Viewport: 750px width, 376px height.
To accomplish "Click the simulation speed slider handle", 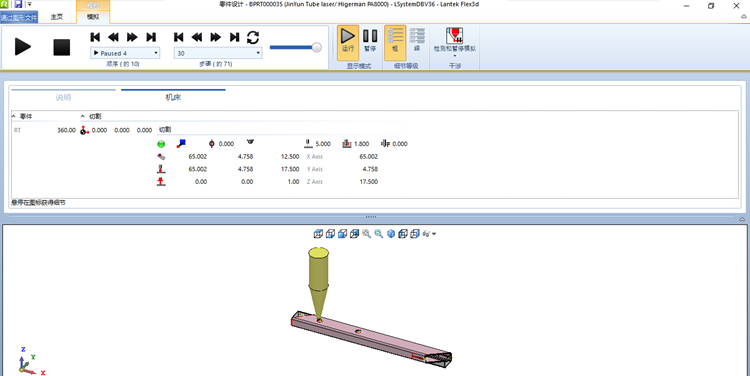I will (316, 47).
